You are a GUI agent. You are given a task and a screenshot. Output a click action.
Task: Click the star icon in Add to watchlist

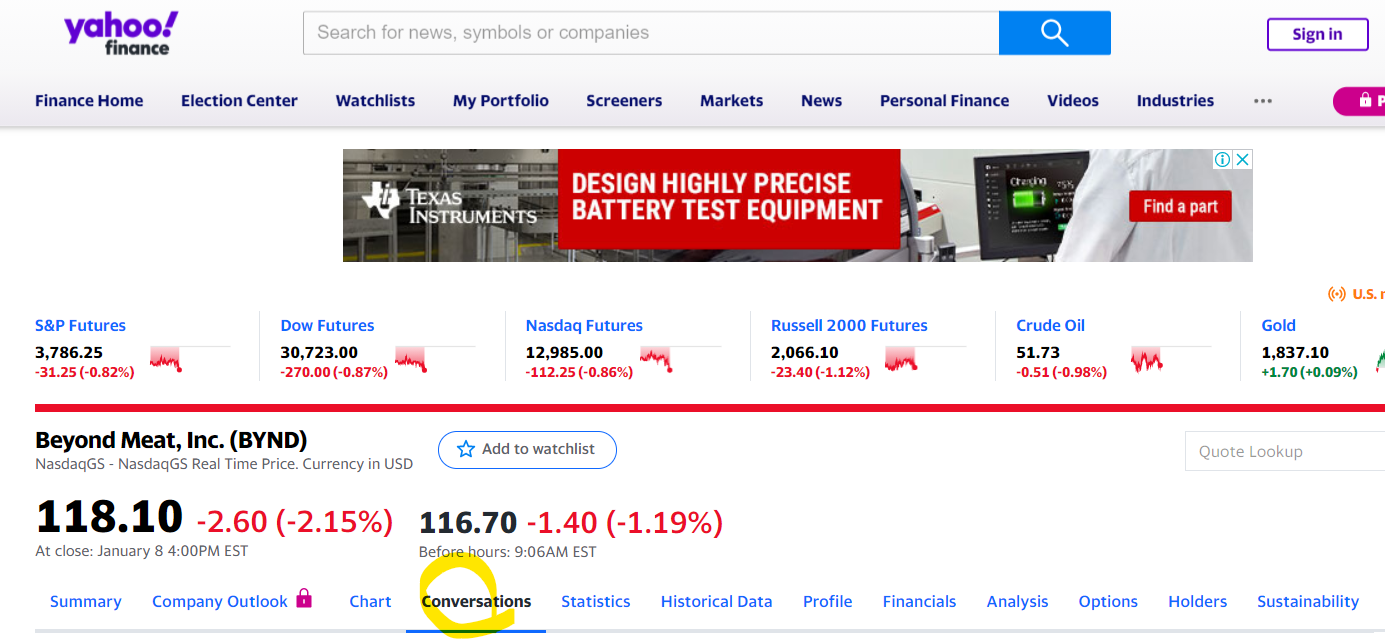click(465, 449)
